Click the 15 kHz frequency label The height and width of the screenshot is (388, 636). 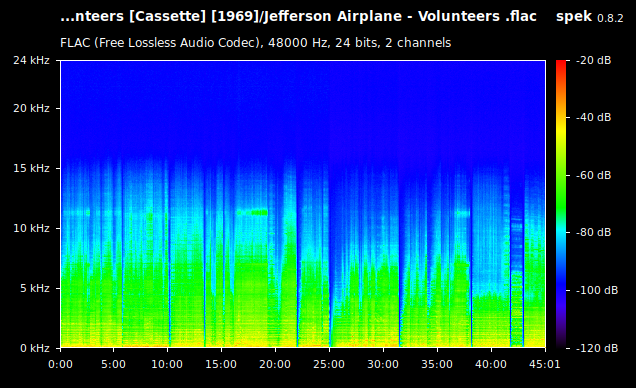point(31,168)
